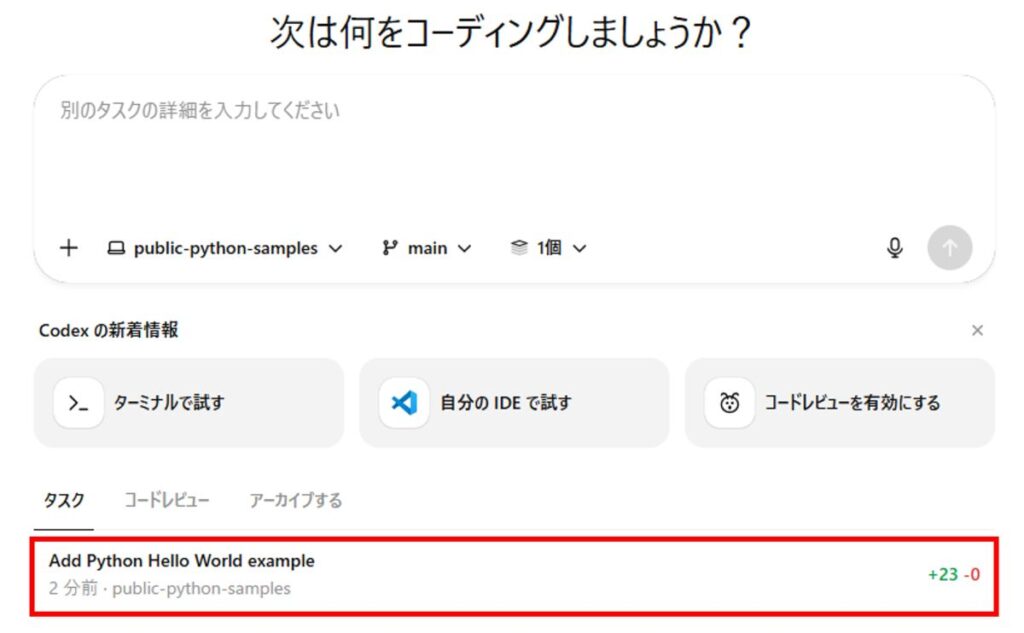
Task: Click the microphone icon for voice input
Action: (895, 247)
